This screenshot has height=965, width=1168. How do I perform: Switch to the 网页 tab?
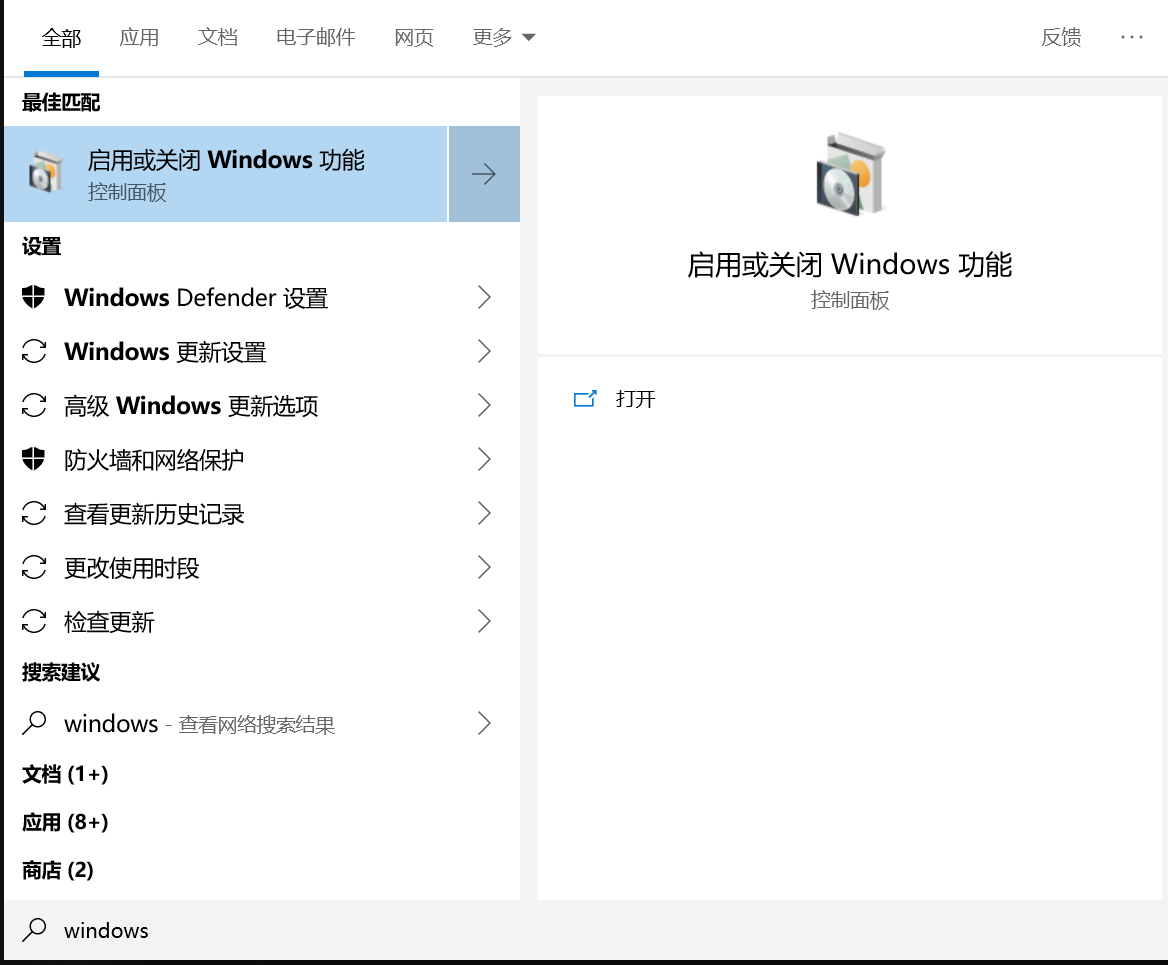pos(414,37)
